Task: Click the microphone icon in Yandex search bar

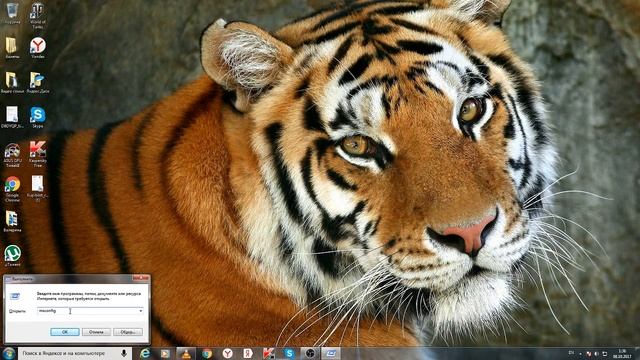Action: (x=124, y=353)
